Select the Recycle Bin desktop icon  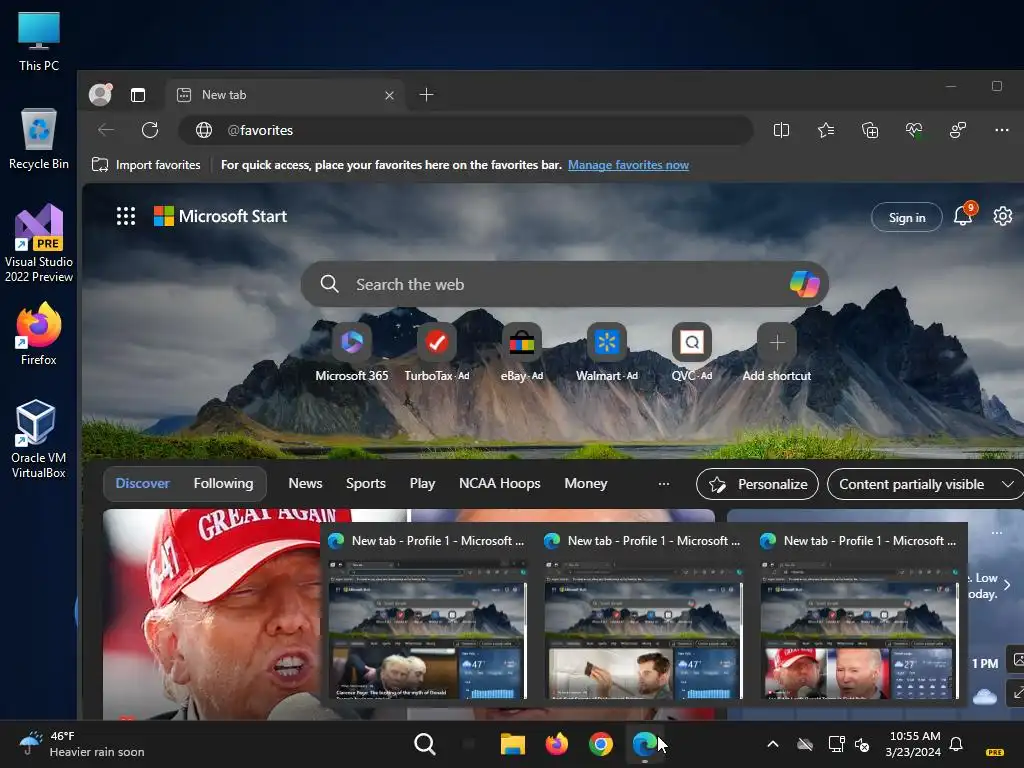tap(39, 139)
